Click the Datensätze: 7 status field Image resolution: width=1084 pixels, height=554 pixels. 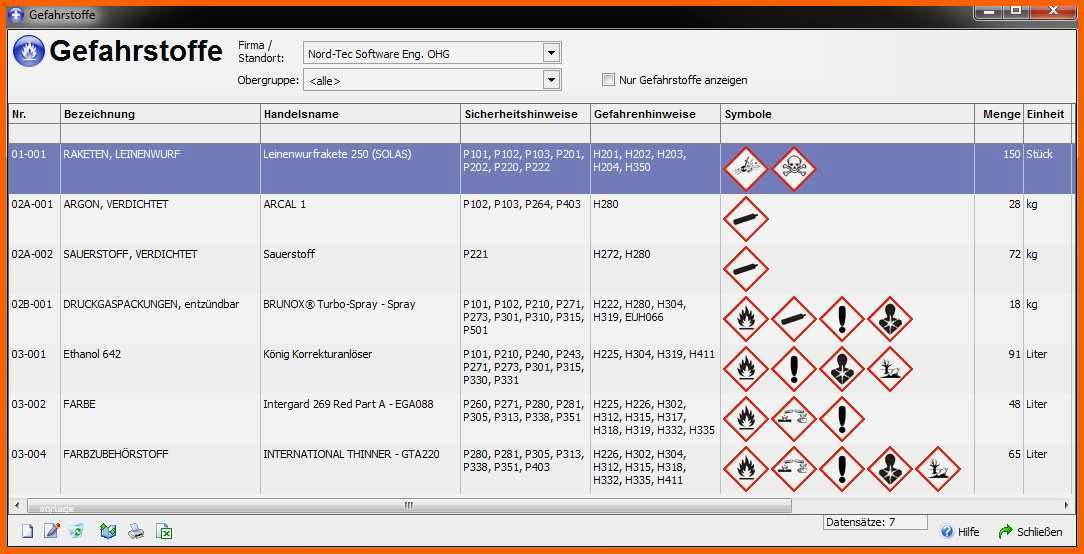[875, 522]
